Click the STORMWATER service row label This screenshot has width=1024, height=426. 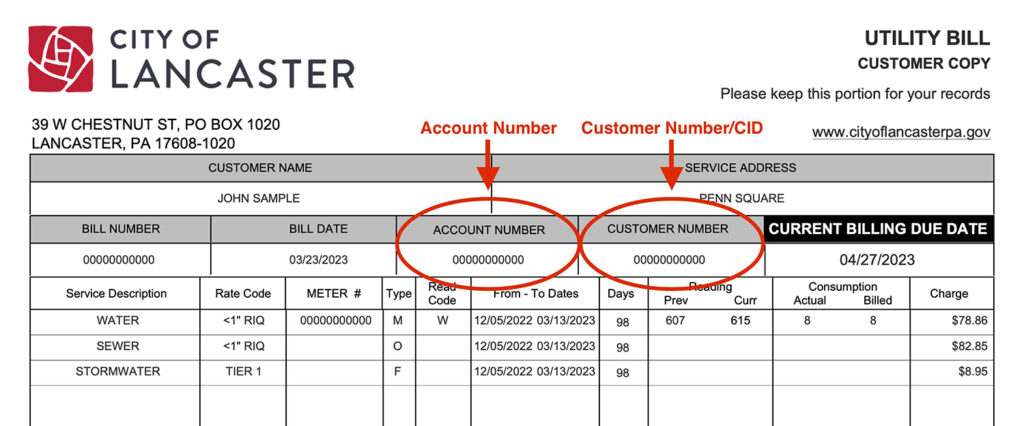click(118, 372)
